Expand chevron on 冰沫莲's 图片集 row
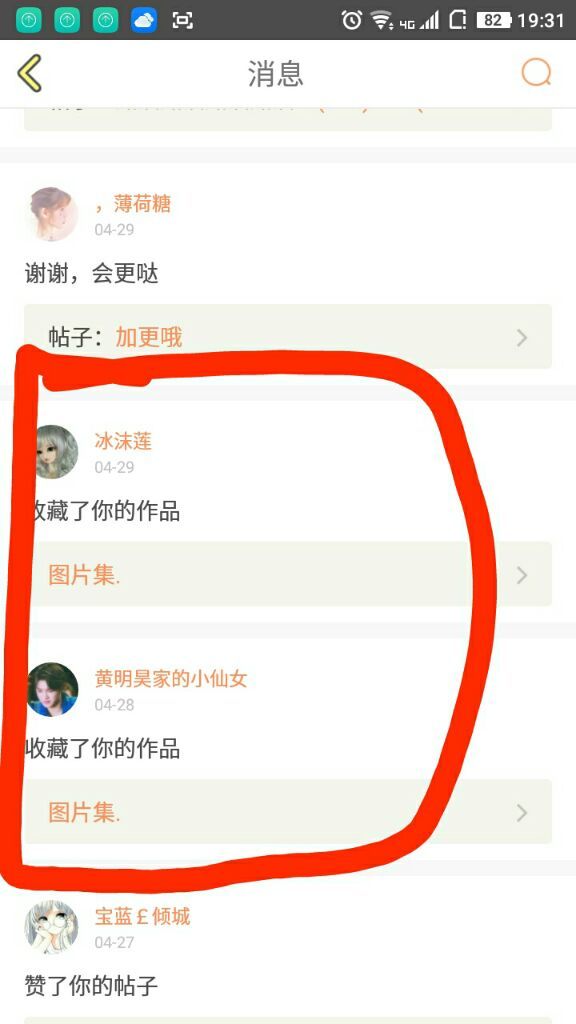Viewport: 576px width, 1024px height. 522,575
